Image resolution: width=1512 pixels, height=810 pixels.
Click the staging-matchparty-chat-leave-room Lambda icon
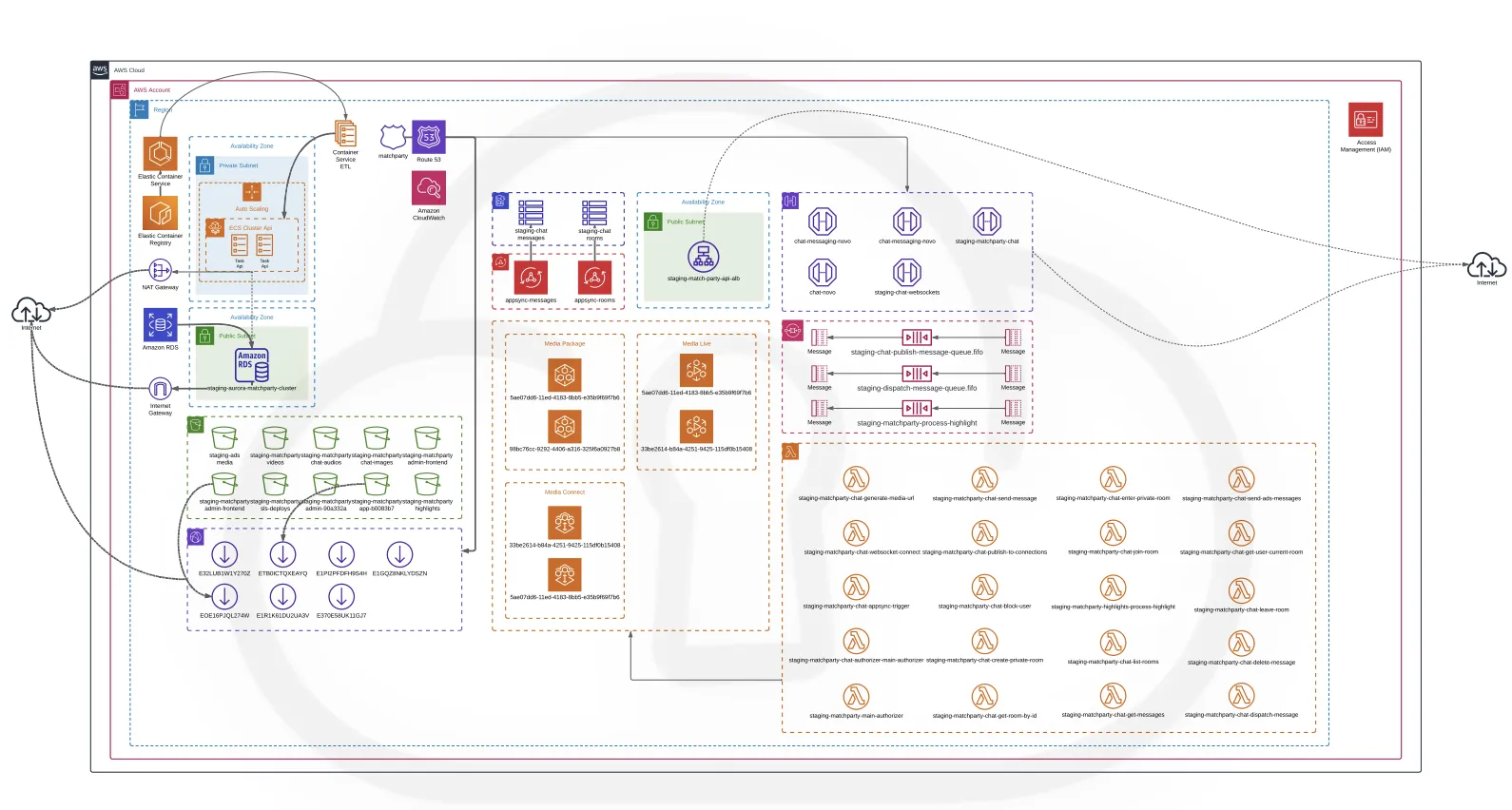pos(1241,590)
